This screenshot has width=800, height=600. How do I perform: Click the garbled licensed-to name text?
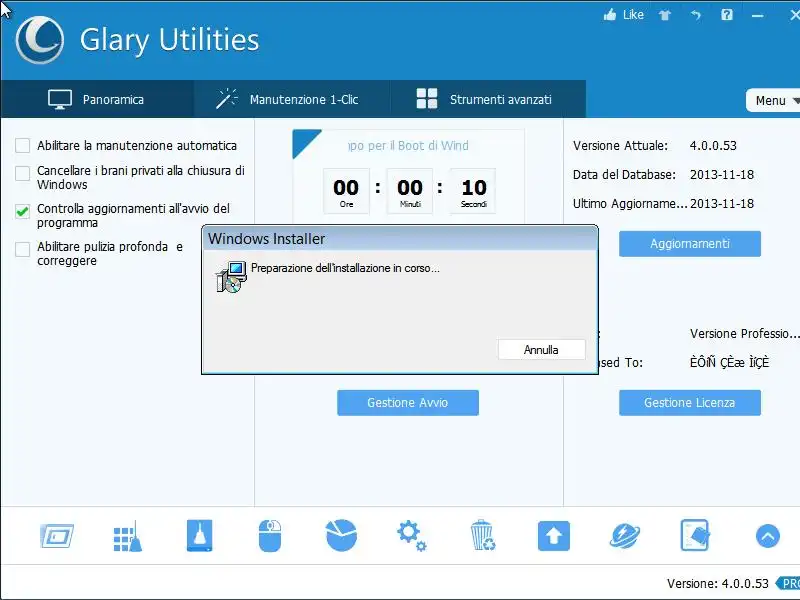point(730,362)
